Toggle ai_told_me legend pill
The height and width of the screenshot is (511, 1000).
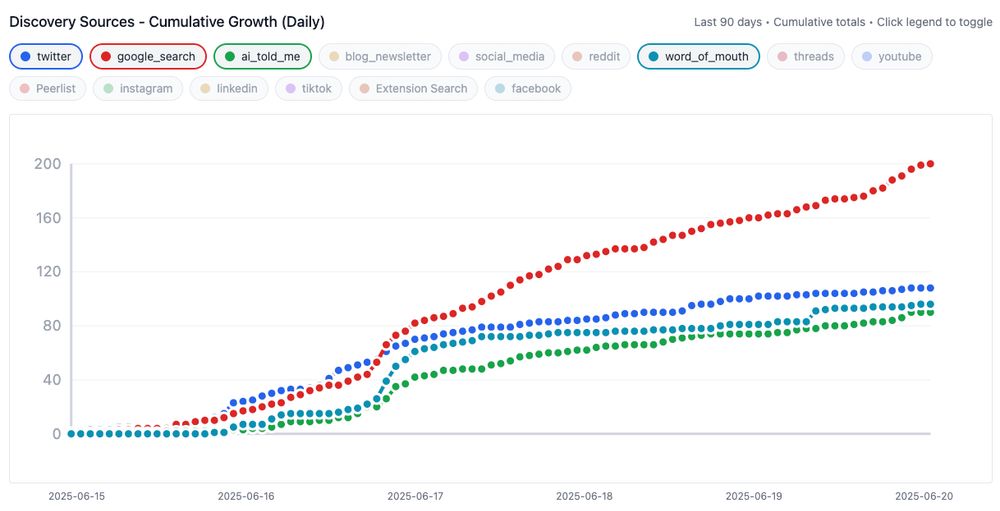pyautogui.click(x=262, y=57)
